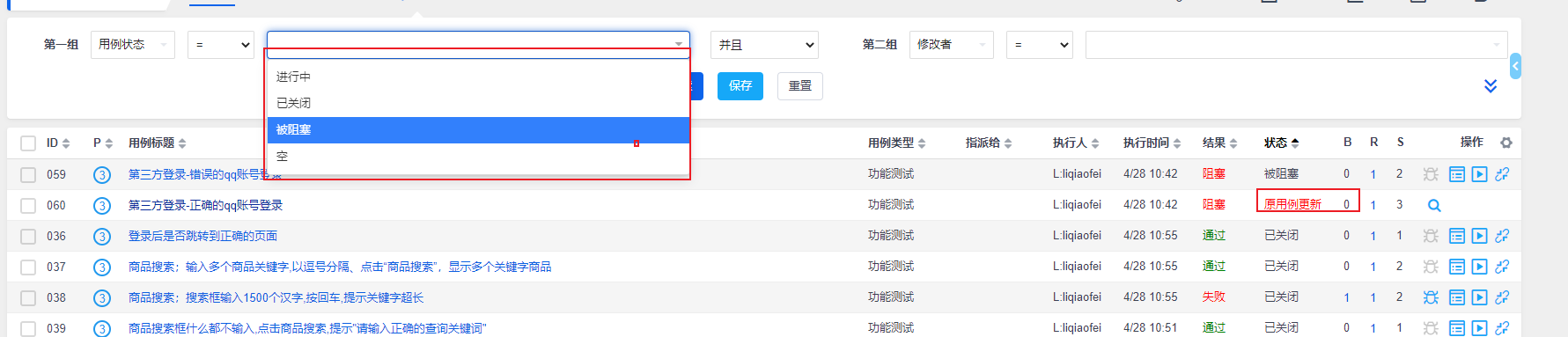View results list icon for case 036

[x=1457, y=236]
